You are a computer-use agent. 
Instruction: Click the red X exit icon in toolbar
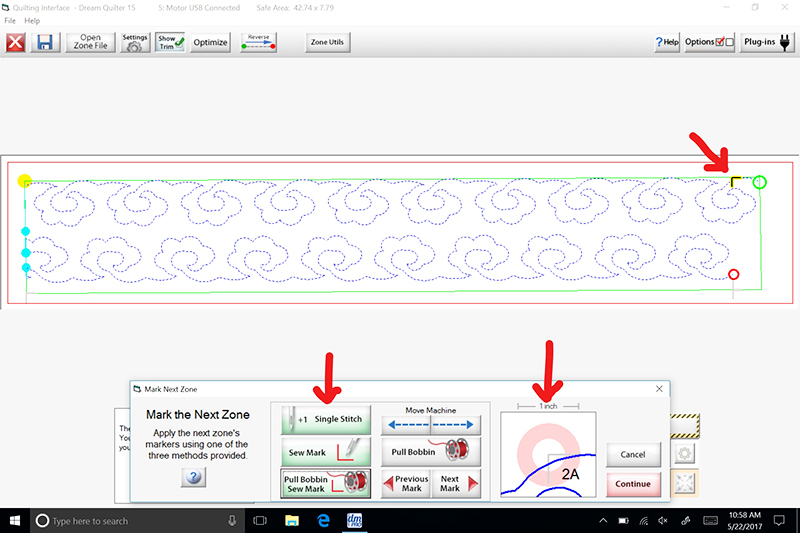(x=16, y=42)
